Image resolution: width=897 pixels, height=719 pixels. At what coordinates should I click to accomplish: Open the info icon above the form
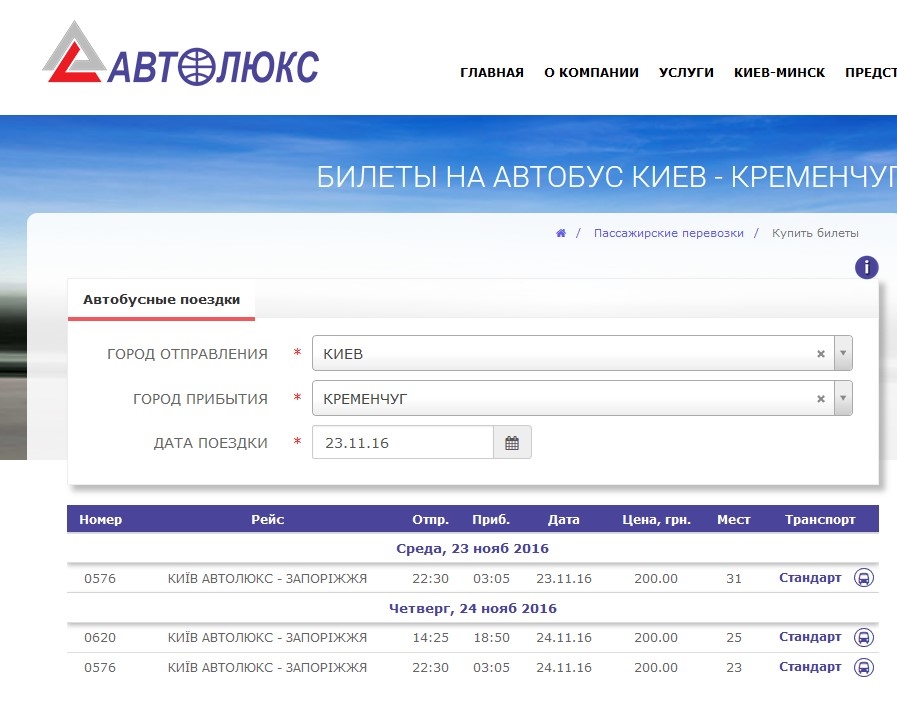point(866,267)
